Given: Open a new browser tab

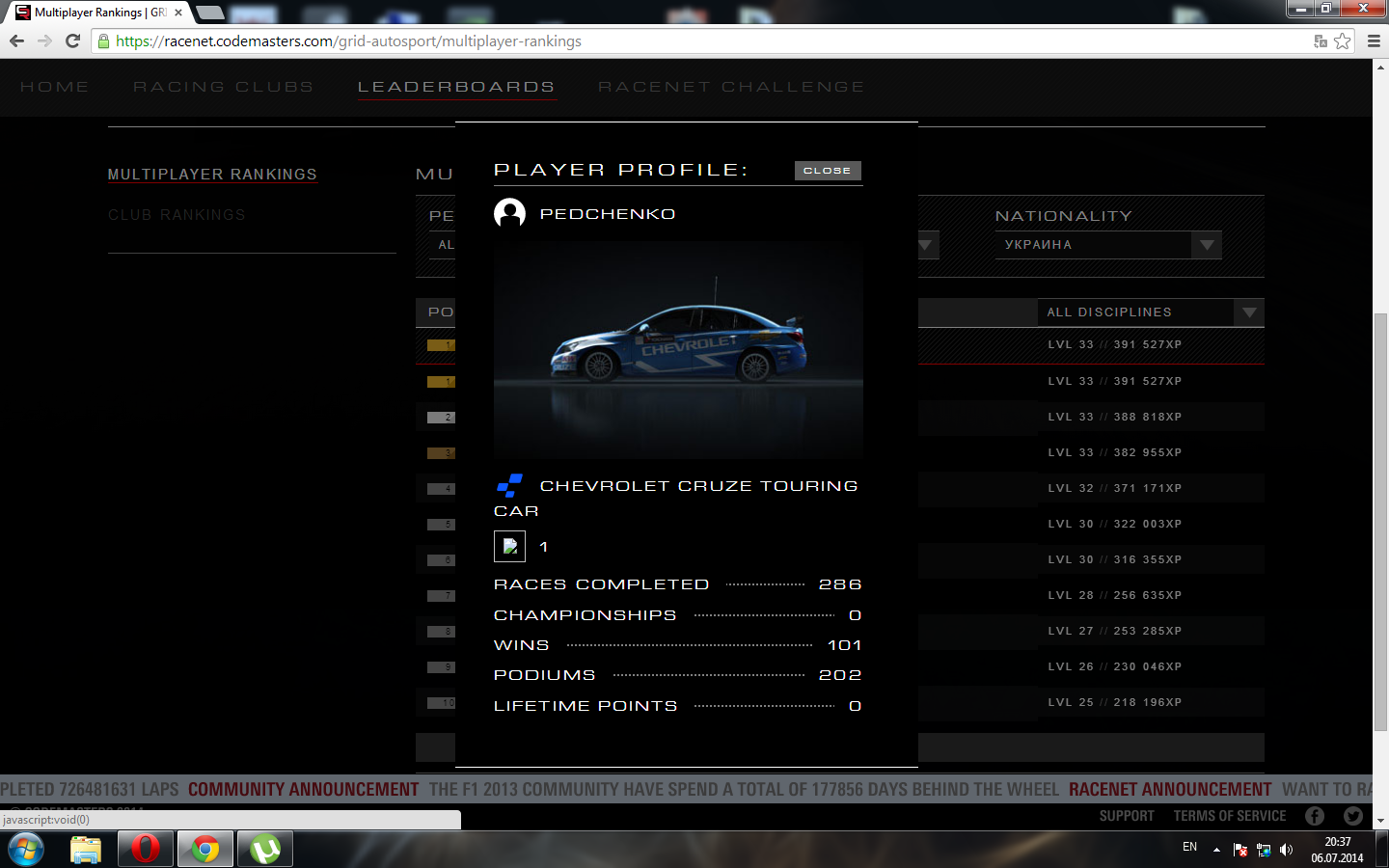Looking at the screenshot, I should coord(210,14).
